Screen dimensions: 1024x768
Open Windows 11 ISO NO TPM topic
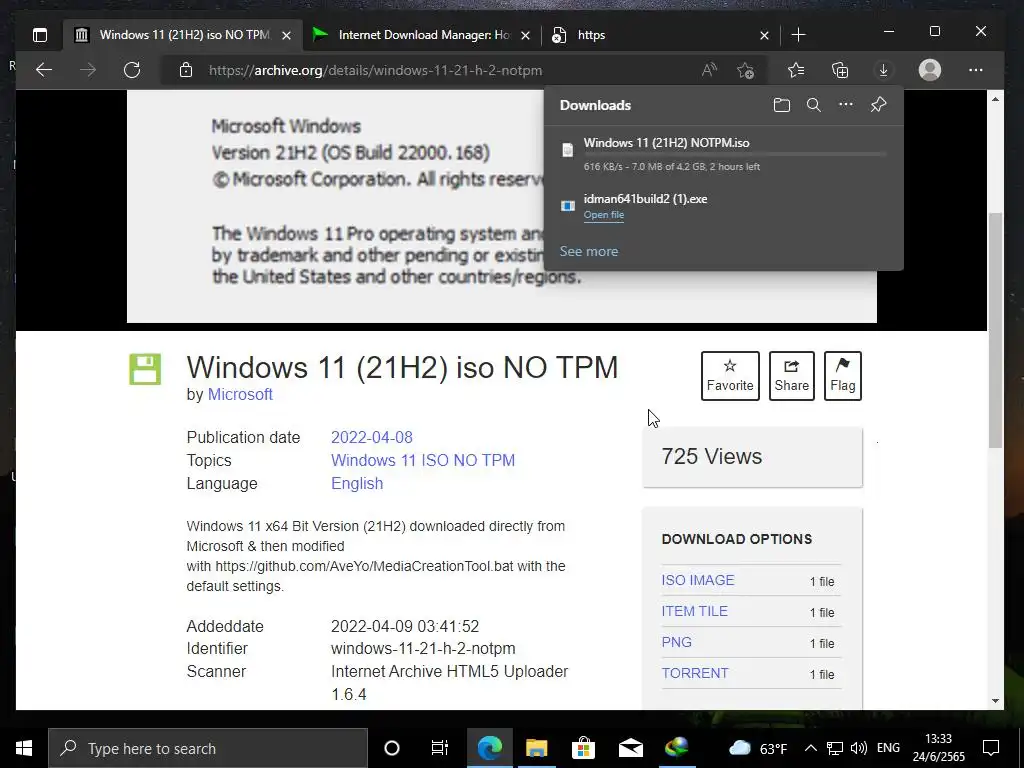coord(423,460)
